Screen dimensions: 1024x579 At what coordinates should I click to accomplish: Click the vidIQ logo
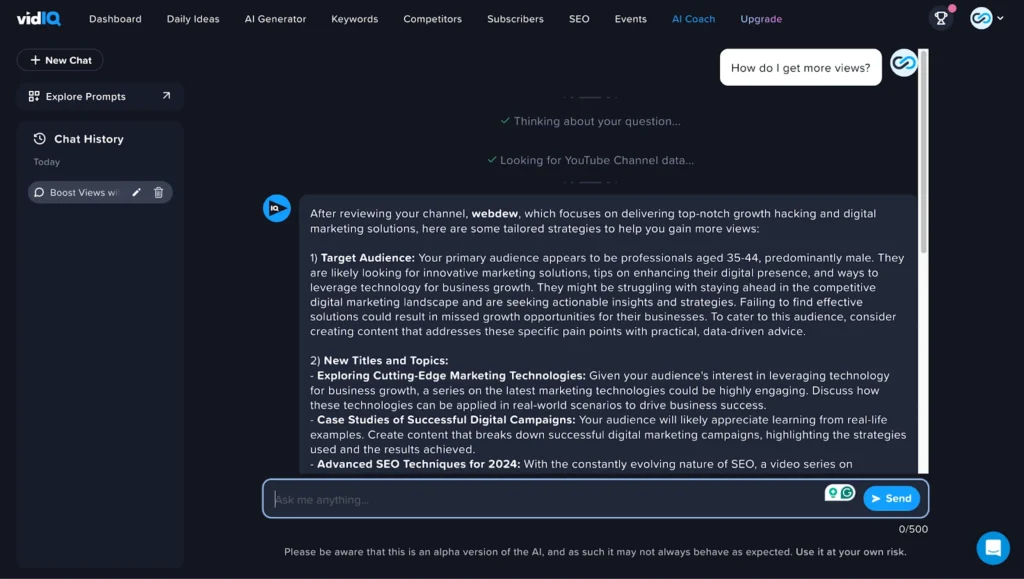38,18
